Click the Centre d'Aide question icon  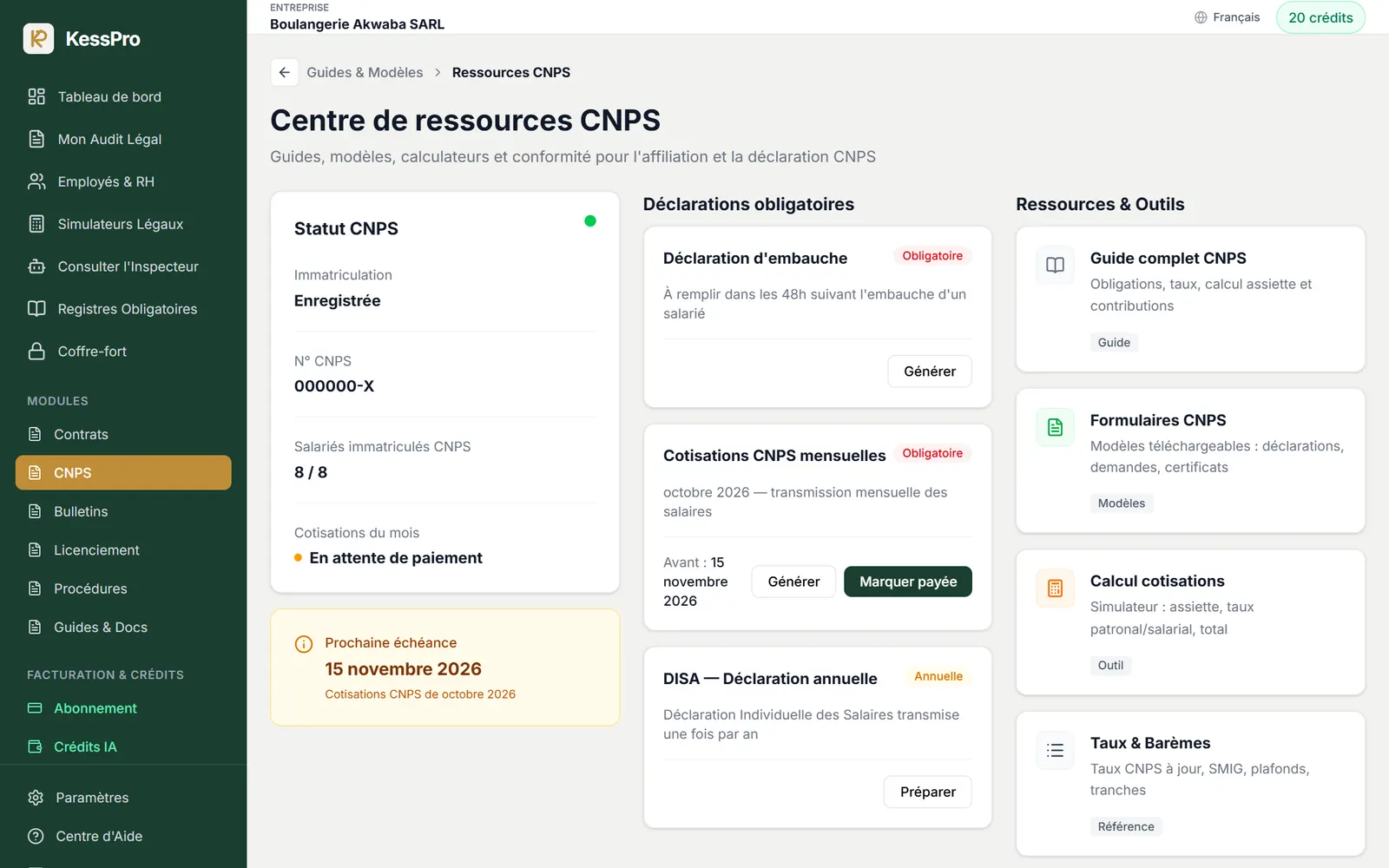(36, 836)
